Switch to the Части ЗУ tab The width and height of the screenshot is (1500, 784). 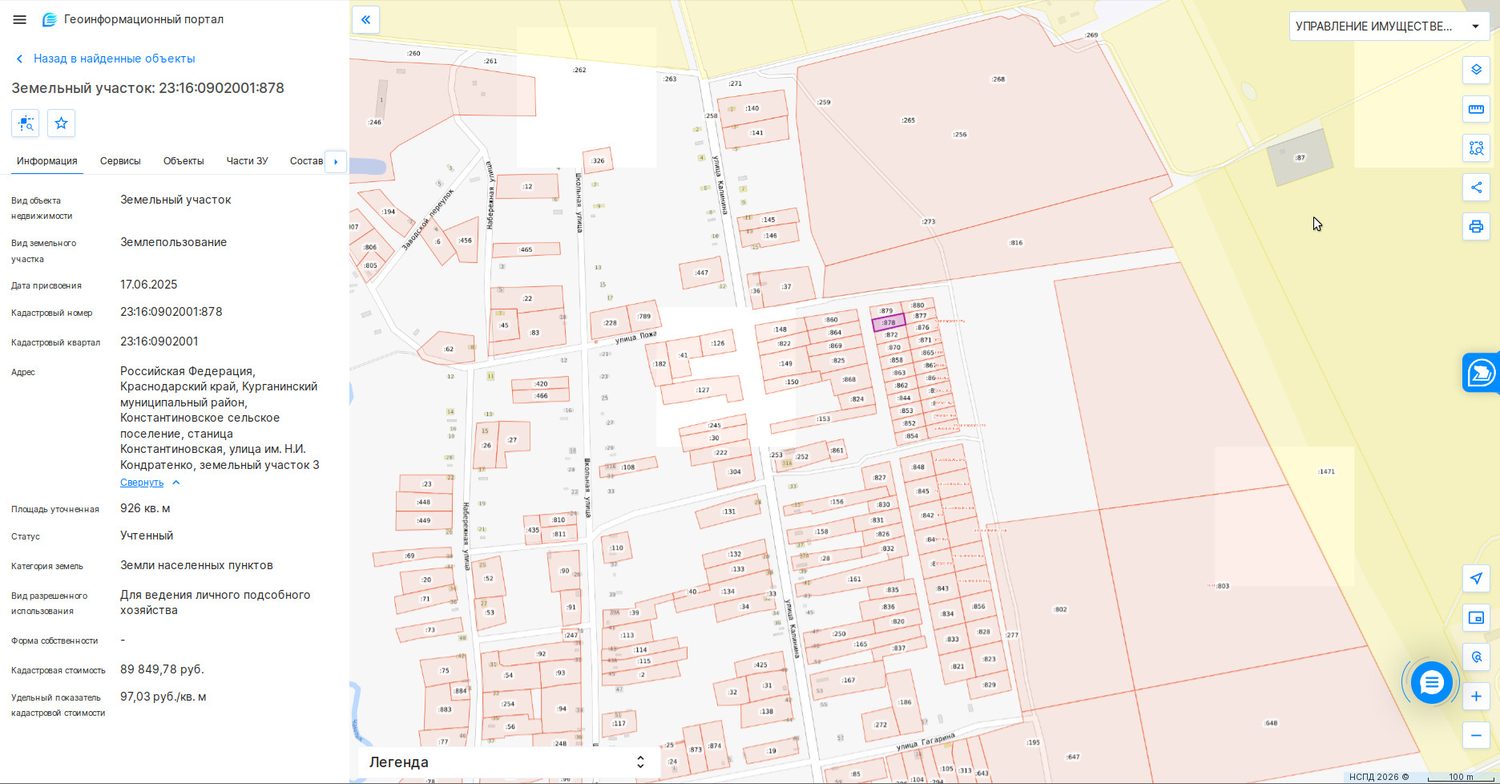click(x=247, y=161)
